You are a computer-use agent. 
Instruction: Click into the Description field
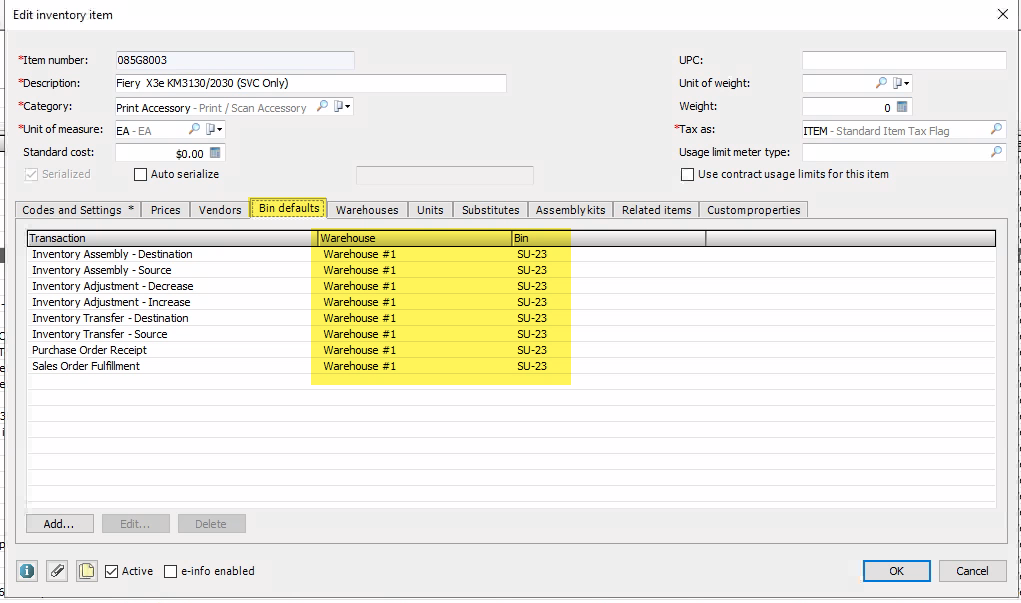point(311,83)
